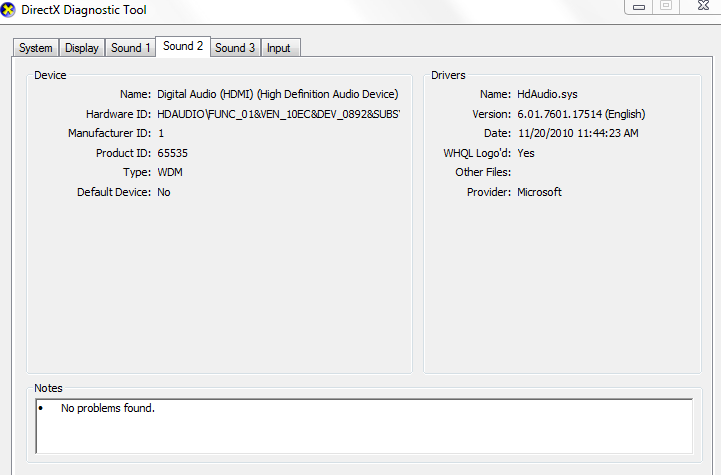This screenshot has width=721, height=475.
Task: Click the Sound 2 tab
Action: coord(183,46)
